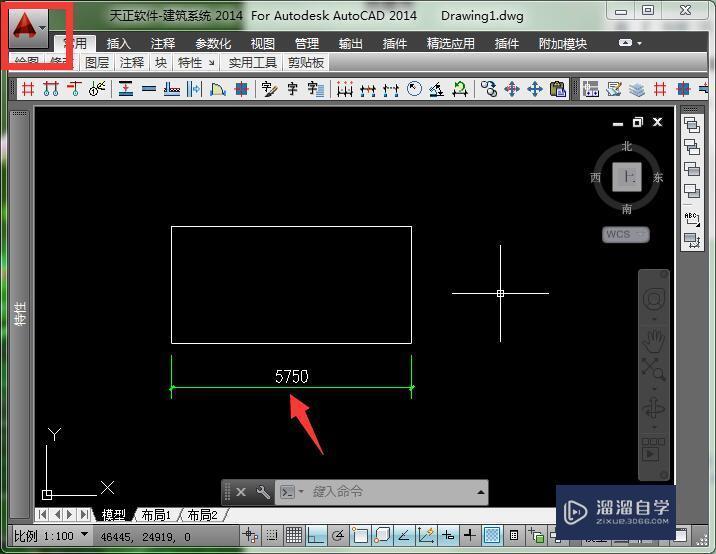Open the ribbon minimize options dropdown

(640, 43)
